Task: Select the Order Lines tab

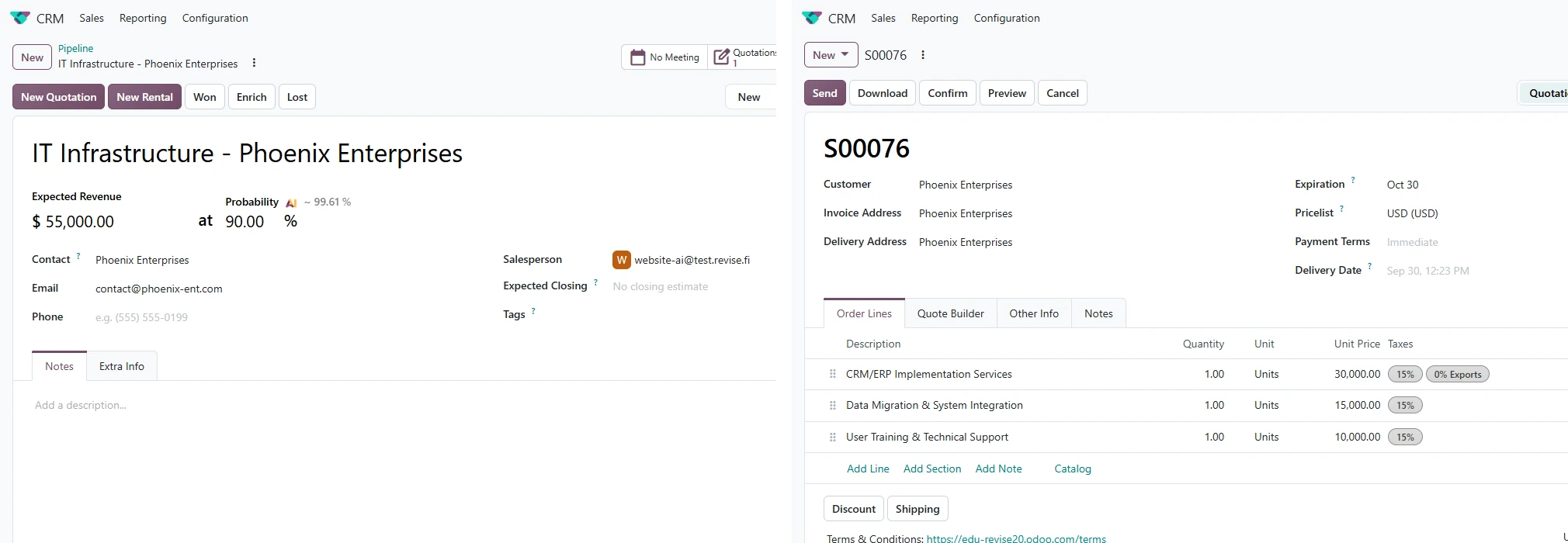Action: coord(864,313)
